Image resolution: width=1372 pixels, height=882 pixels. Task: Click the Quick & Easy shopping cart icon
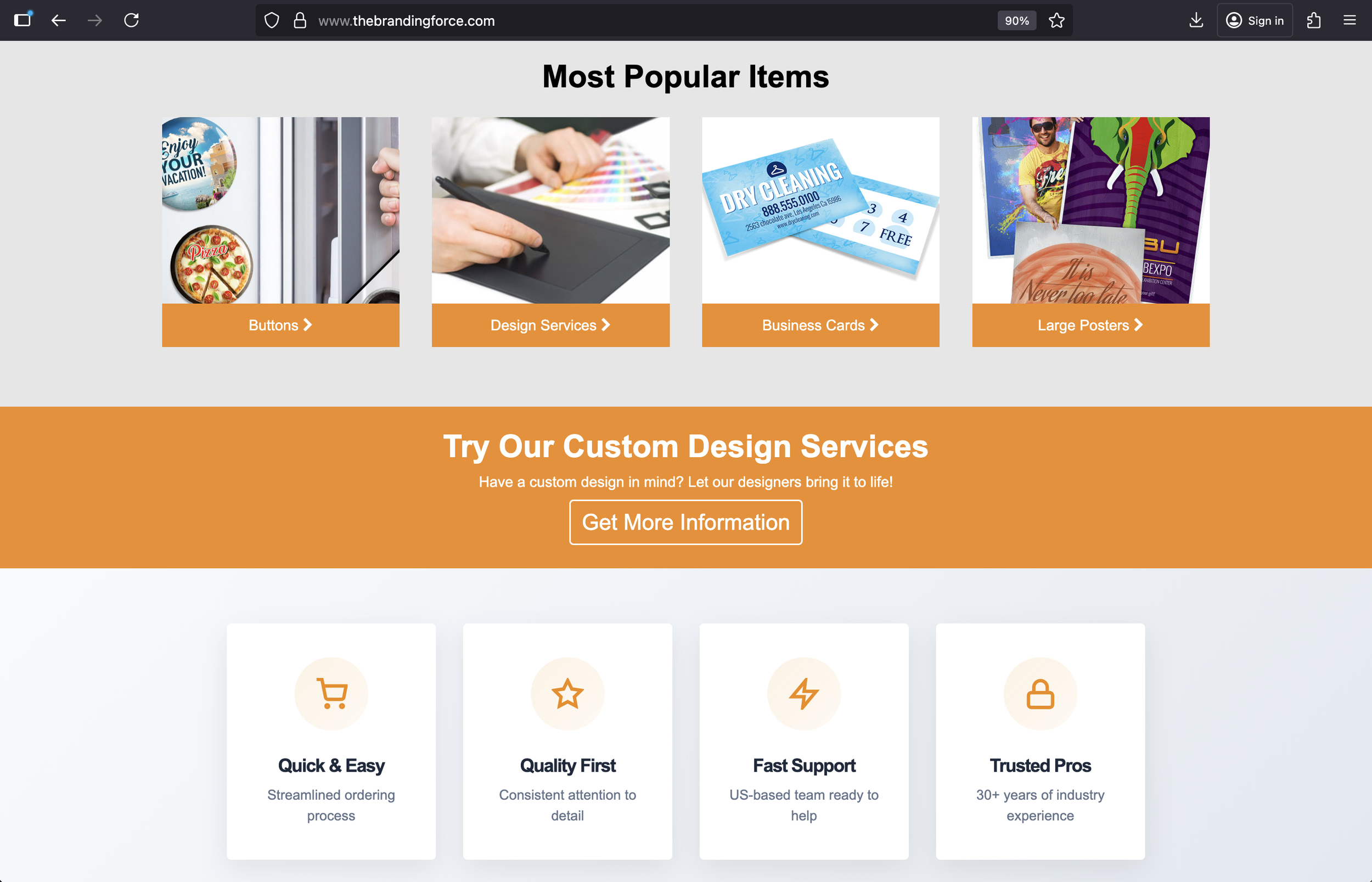pyautogui.click(x=331, y=694)
